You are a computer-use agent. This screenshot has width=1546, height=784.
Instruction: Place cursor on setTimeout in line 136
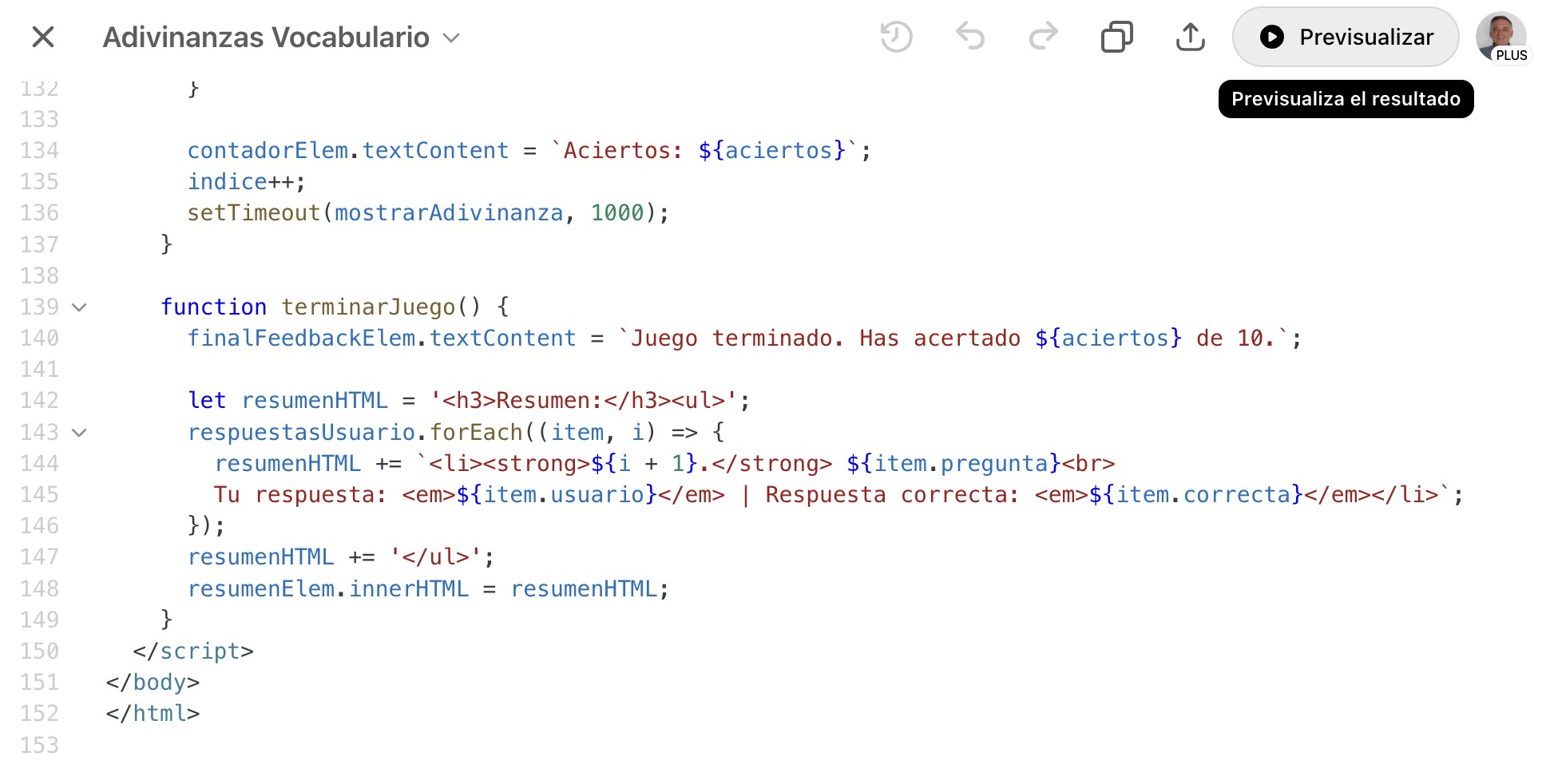tap(253, 213)
